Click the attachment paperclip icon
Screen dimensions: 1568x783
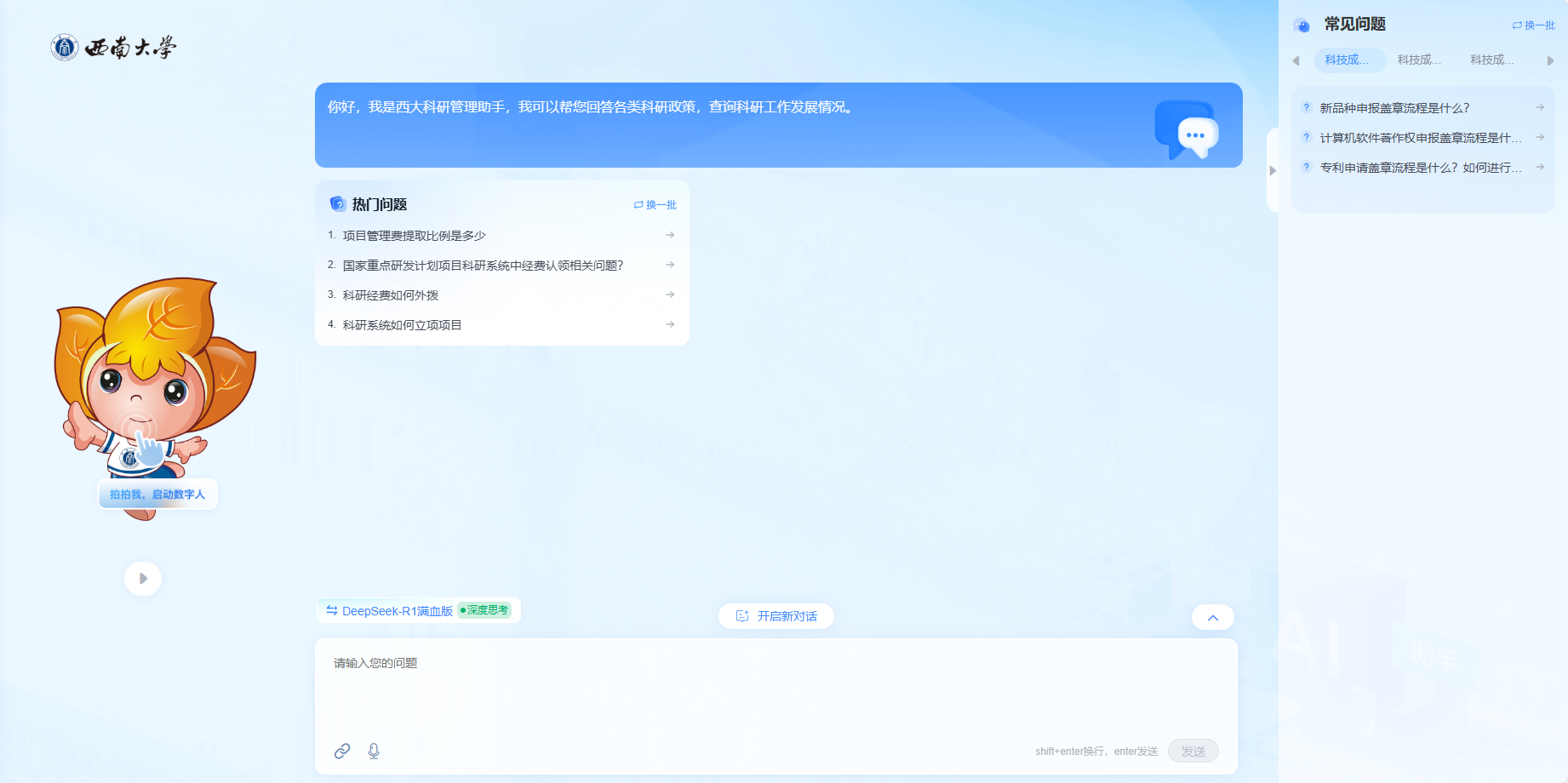point(342,751)
